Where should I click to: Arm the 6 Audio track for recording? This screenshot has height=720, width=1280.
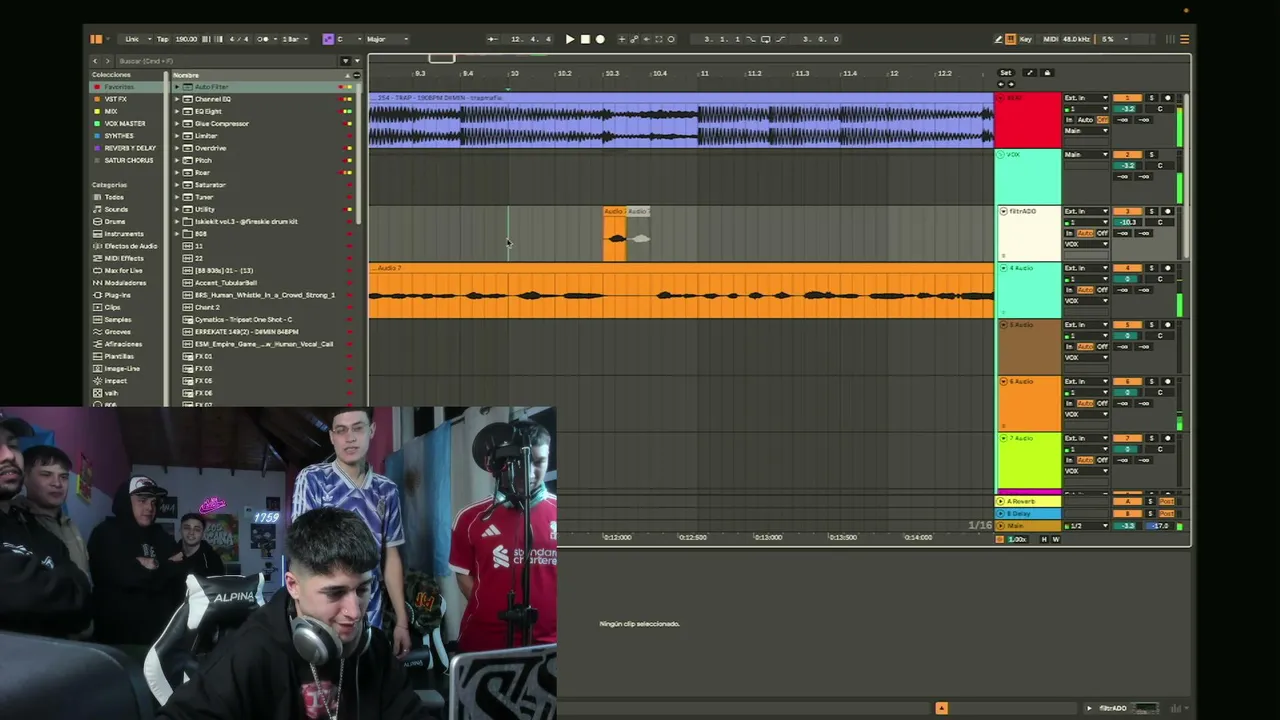point(1167,382)
